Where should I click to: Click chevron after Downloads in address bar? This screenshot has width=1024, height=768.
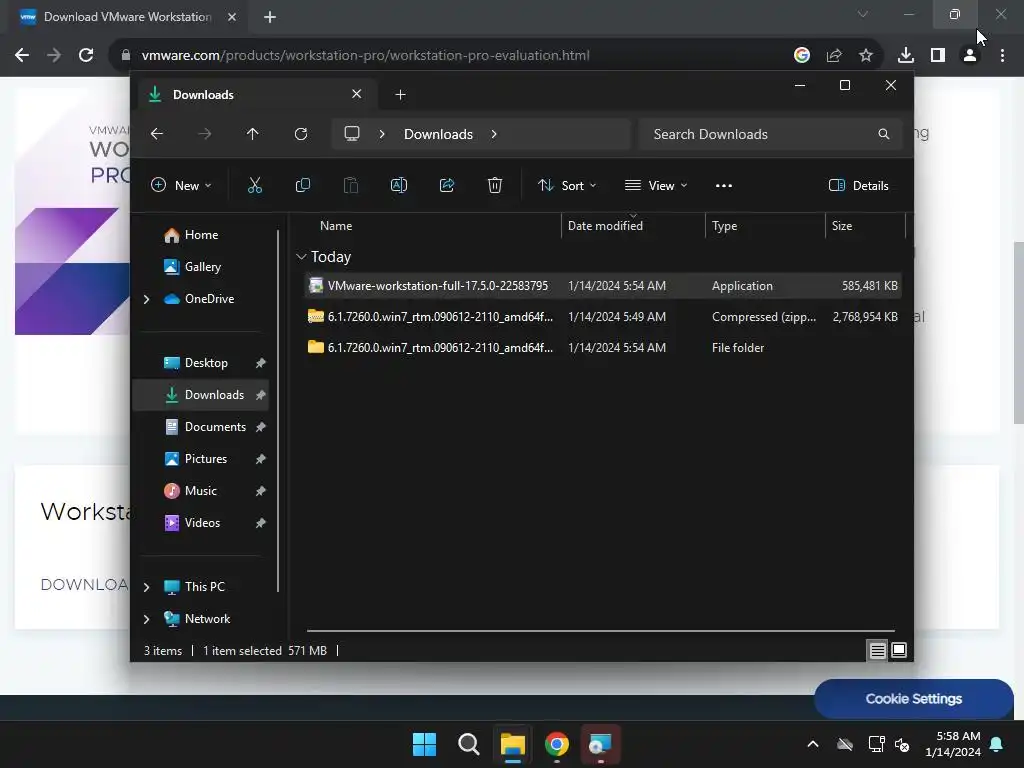click(x=494, y=134)
